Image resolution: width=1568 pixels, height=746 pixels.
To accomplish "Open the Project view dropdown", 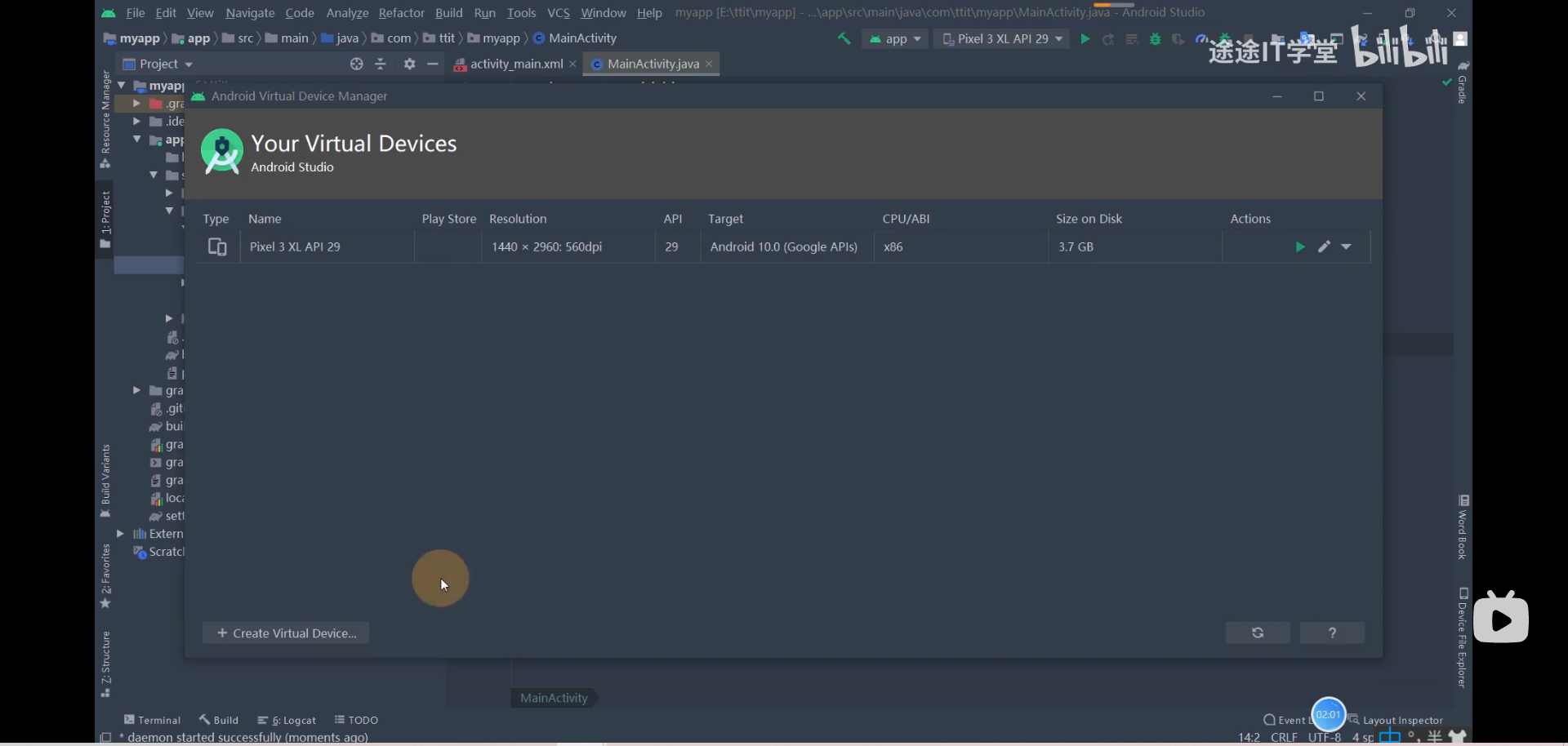I will (x=158, y=64).
